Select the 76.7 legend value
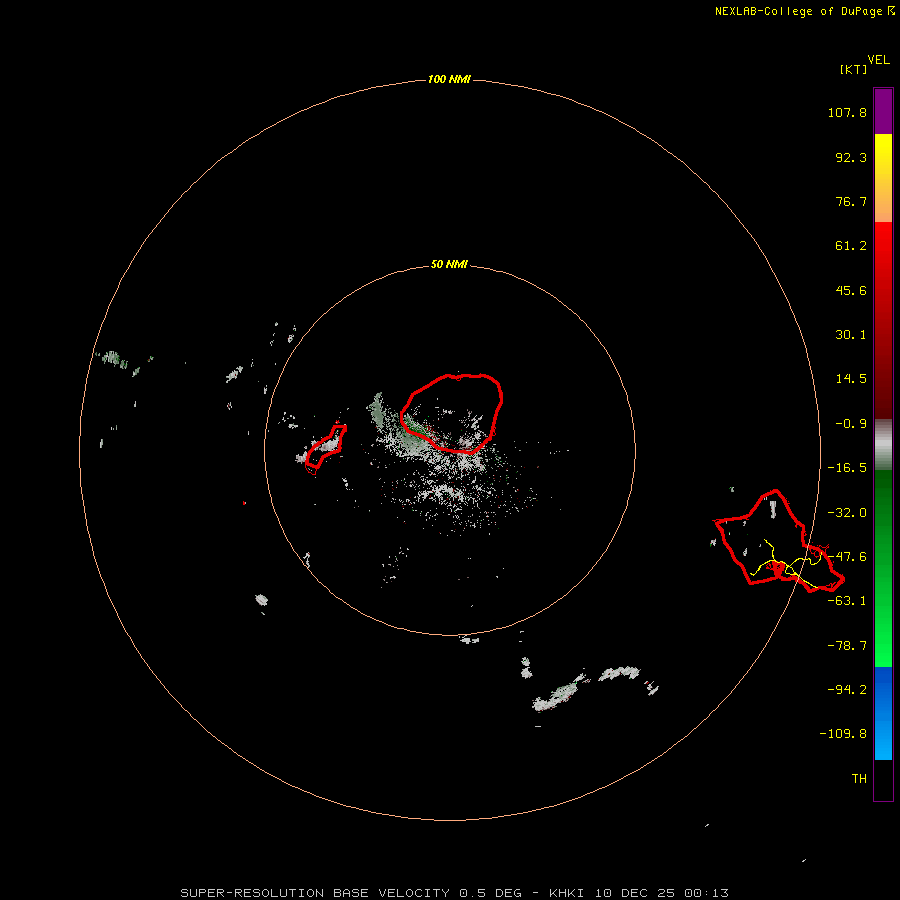This screenshot has width=900, height=900. tap(851, 201)
